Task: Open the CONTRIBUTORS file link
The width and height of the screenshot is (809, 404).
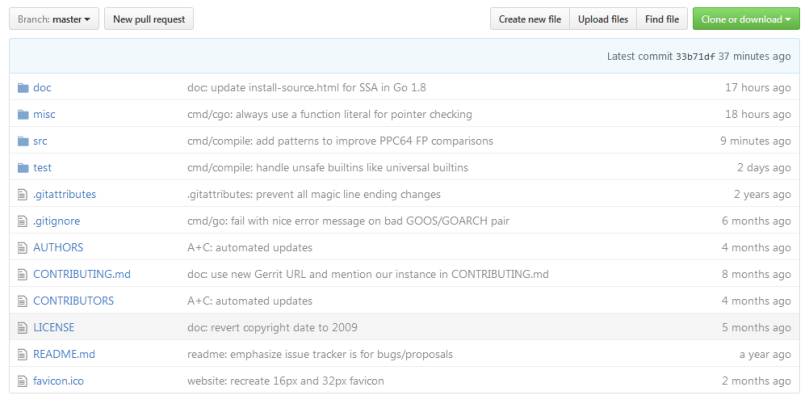Action: tap(73, 301)
